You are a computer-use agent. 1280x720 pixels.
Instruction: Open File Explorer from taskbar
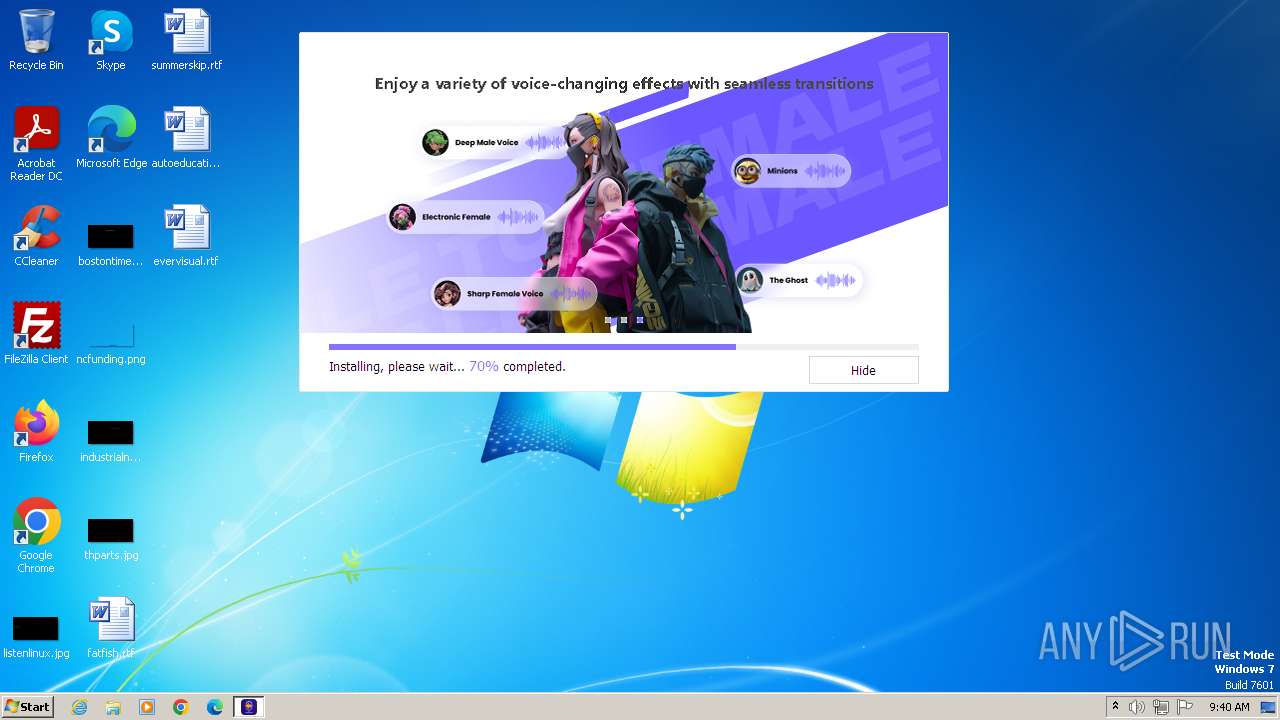(x=113, y=707)
